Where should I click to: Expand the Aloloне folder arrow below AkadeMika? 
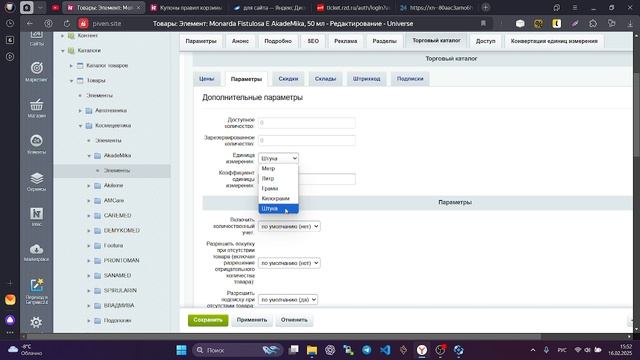coord(89,186)
